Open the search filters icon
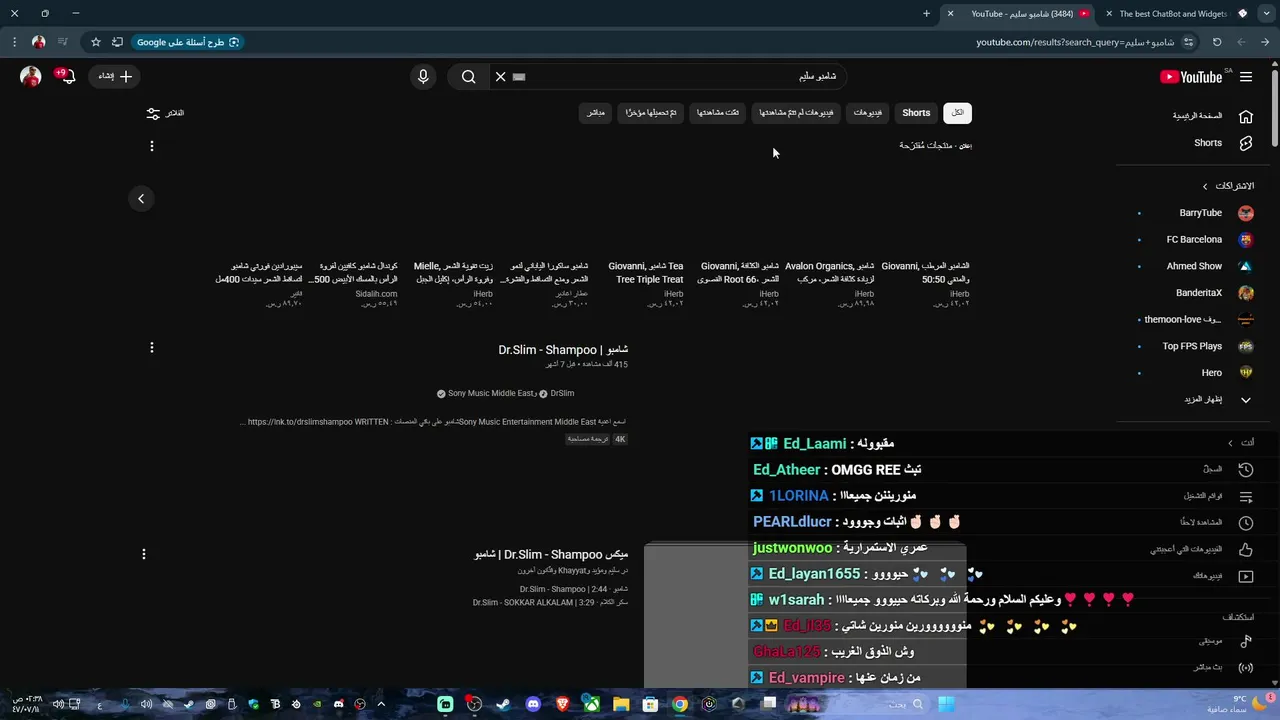 [x=153, y=113]
